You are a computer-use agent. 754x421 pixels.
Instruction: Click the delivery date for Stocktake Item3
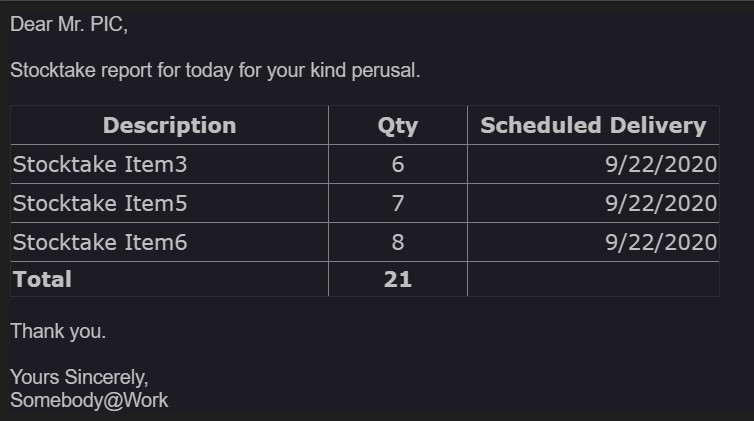[661, 164]
